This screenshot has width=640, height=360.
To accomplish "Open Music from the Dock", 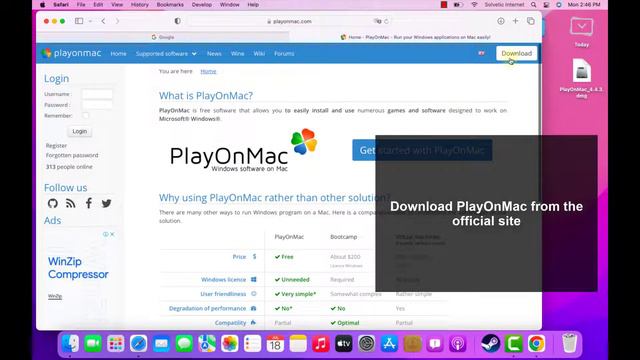I will tap(321, 343).
